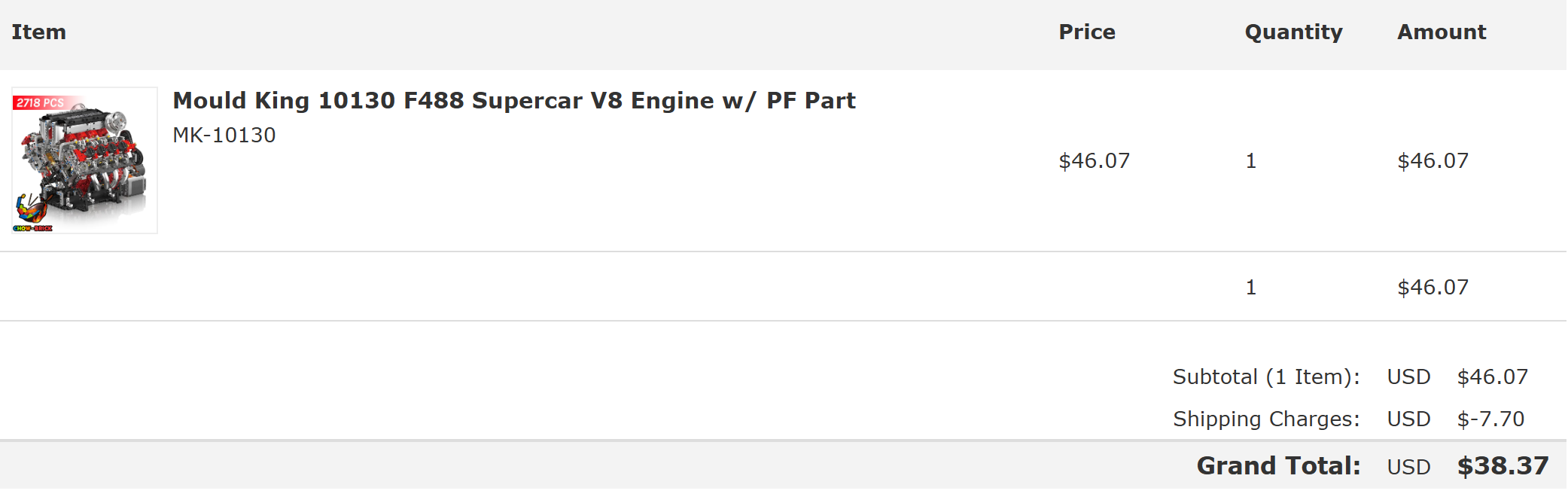Click the $38.37 grand total amount

(1503, 465)
